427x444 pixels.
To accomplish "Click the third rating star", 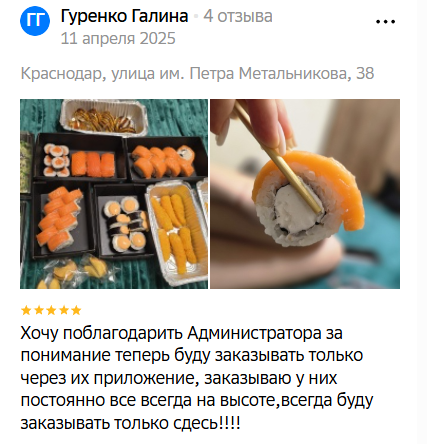I will pyautogui.click(x=51, y=310).
